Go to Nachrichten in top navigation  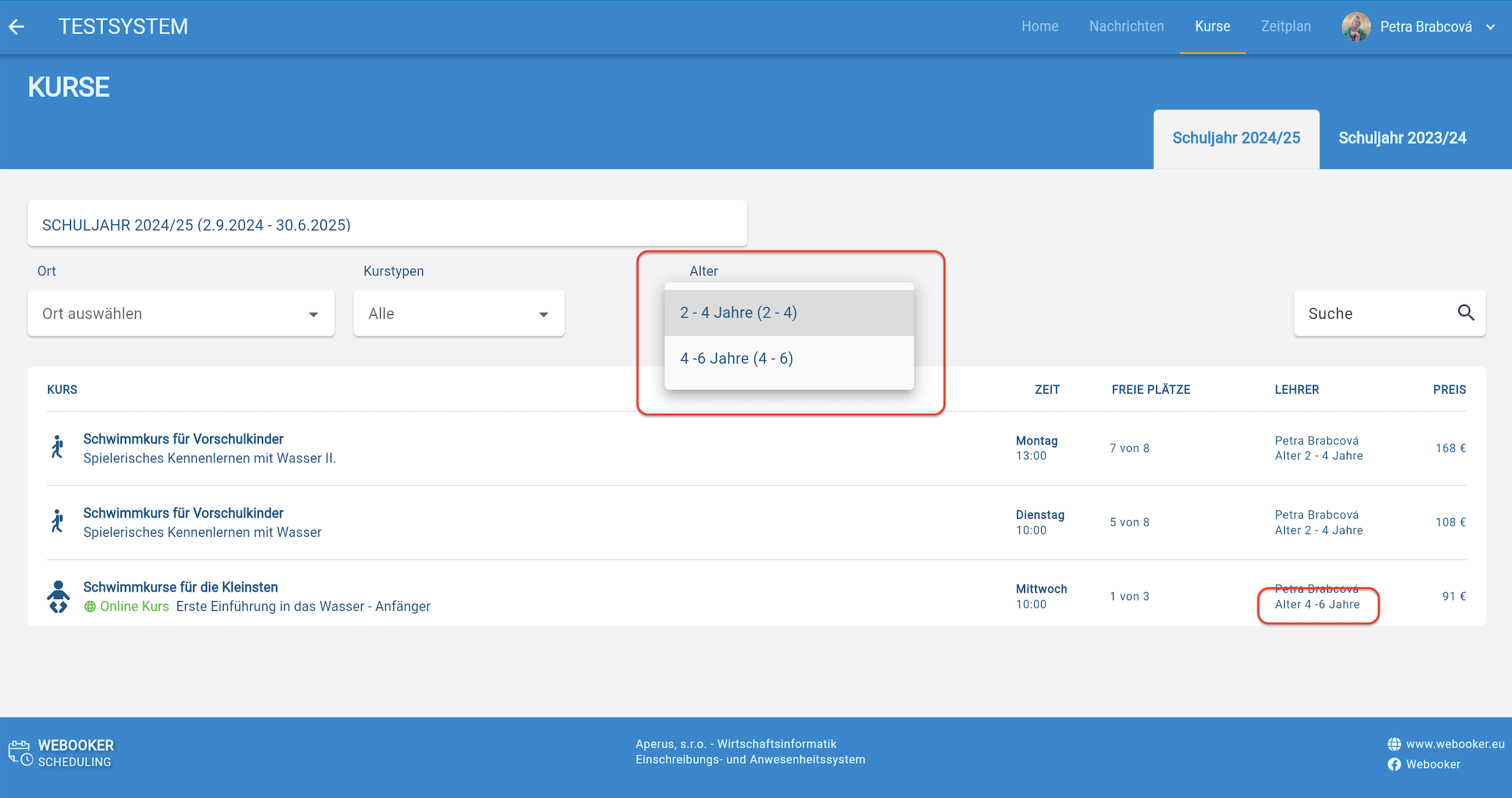[x=1126, y=27]
